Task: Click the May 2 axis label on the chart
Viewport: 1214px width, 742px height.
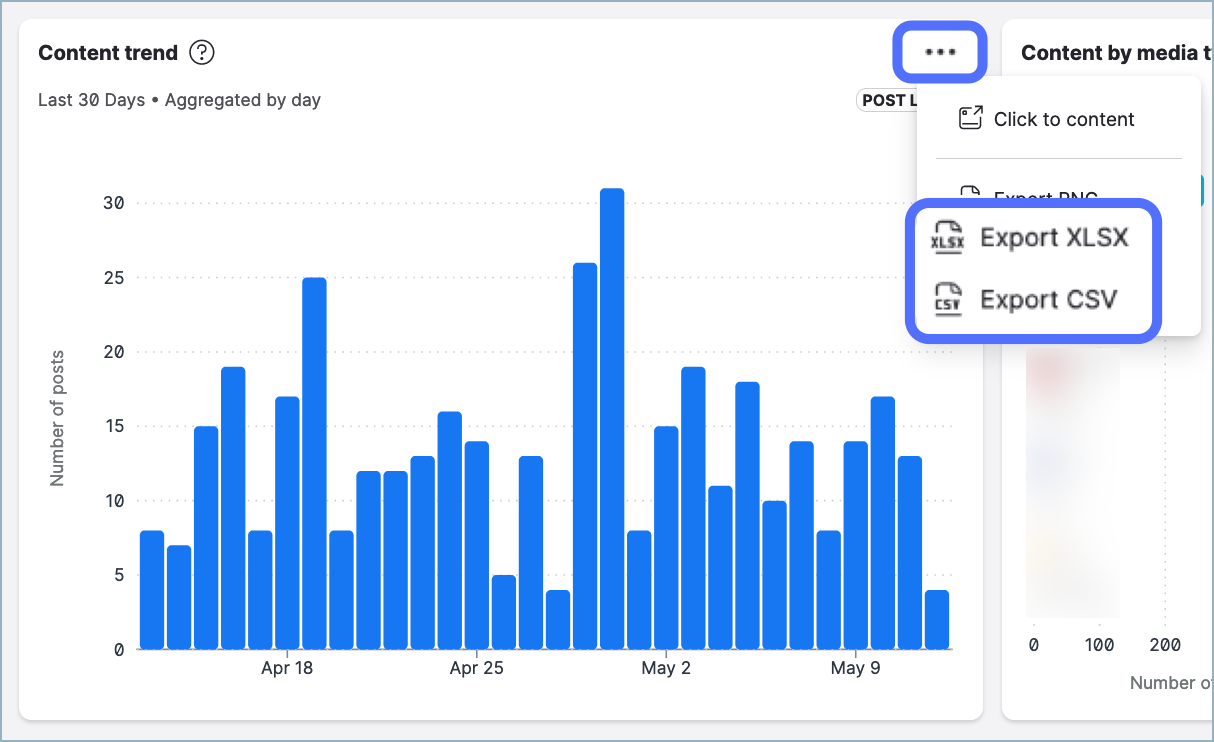Action: click(x=665, y=667)
